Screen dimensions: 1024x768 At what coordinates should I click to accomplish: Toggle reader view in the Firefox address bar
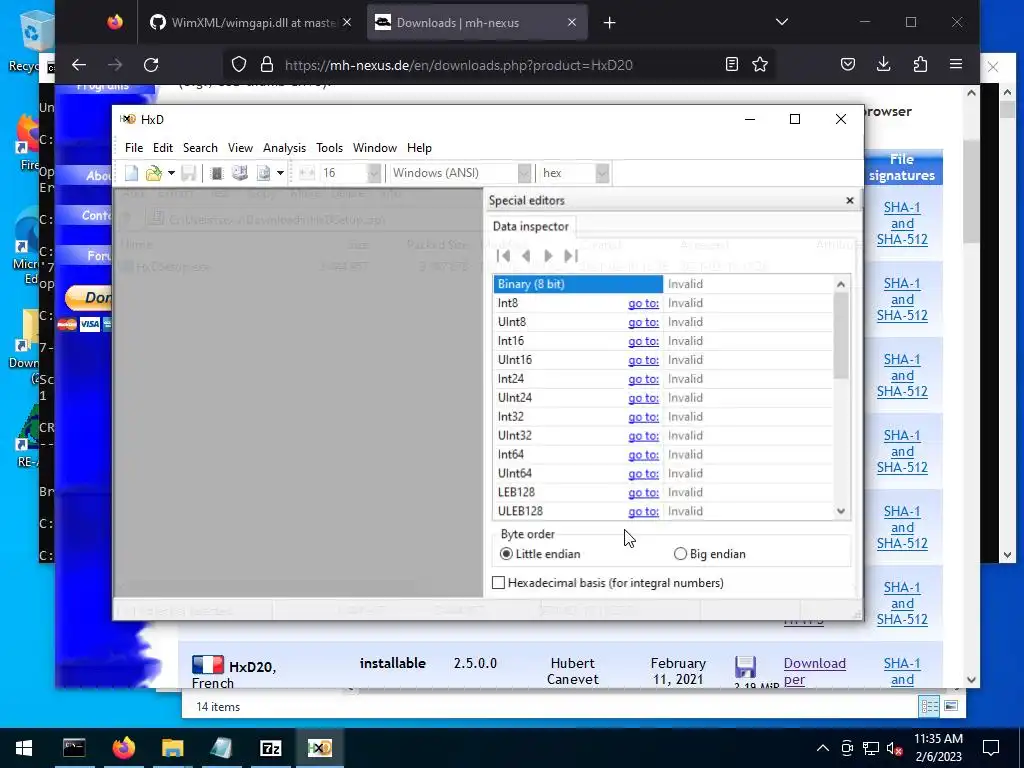coord(731,65)
